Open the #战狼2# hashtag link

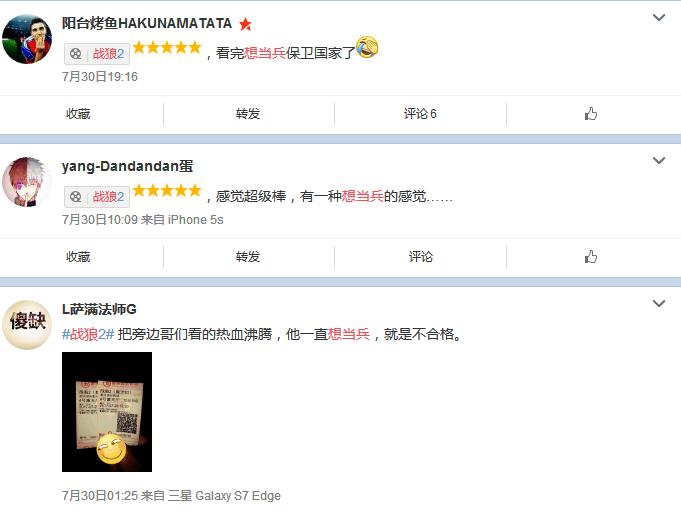[88, 334]
